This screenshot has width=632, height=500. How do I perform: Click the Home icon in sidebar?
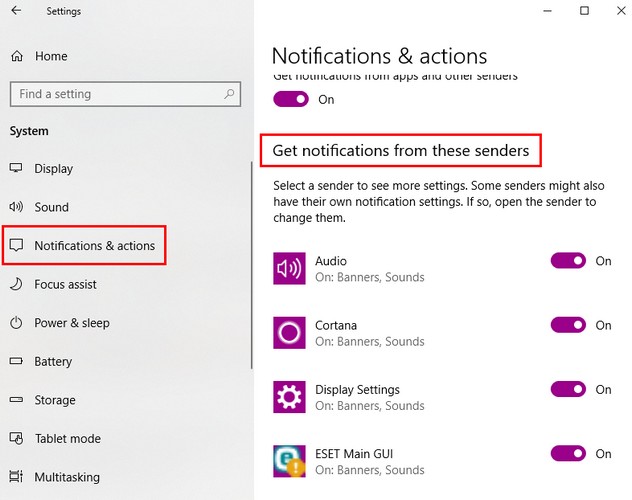coord(16,56)
